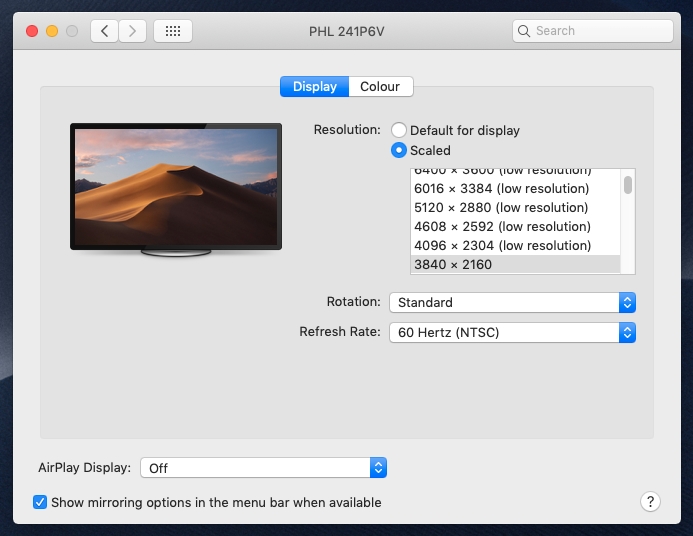Image resolution: width=693 pixels, height=536 pixels.
Task: Minimize the window with the yellow button
Action: point(52,31)
